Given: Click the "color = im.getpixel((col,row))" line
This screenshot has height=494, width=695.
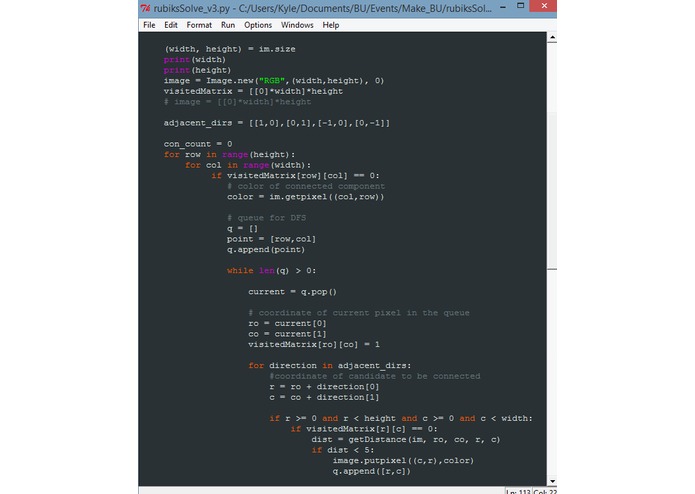Looking at the screenshot, I should coord(305,197).
